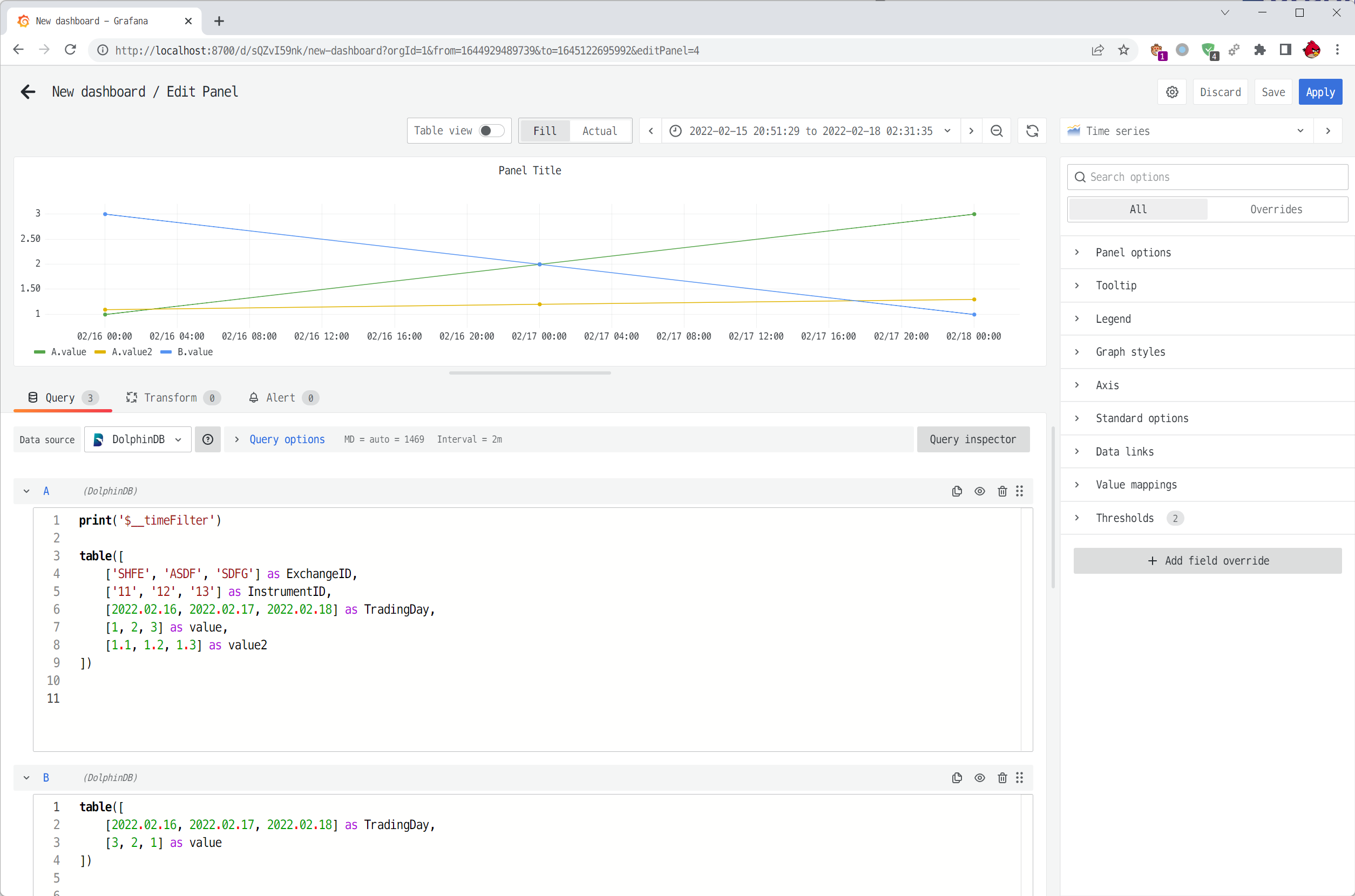
Task: Shift time range forward with right arrow
Action: point(971,130)
